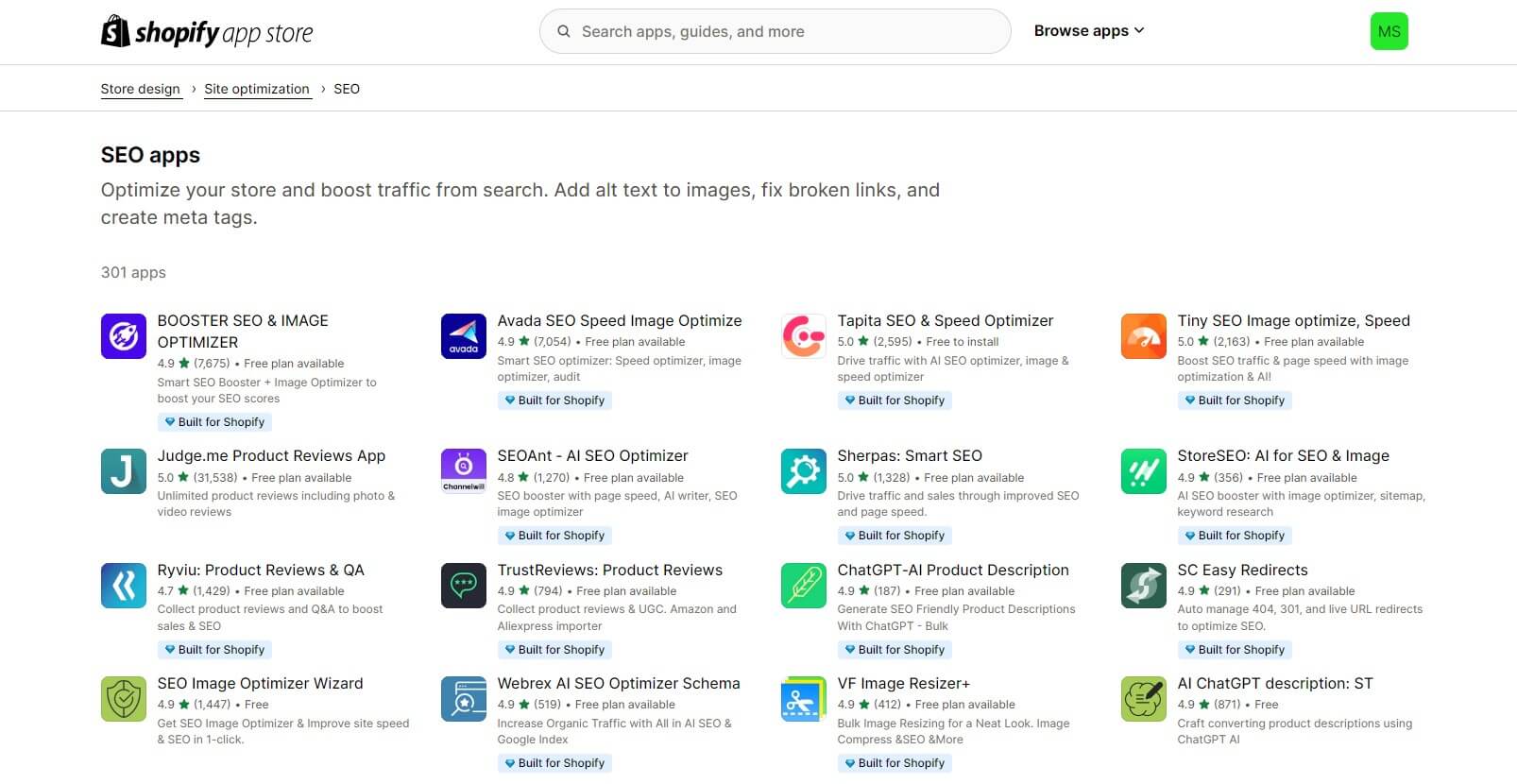
Task: Open StoreSEO: AI for SEO & Image title
Action: pyautogui.click(x=1284, y=456)
